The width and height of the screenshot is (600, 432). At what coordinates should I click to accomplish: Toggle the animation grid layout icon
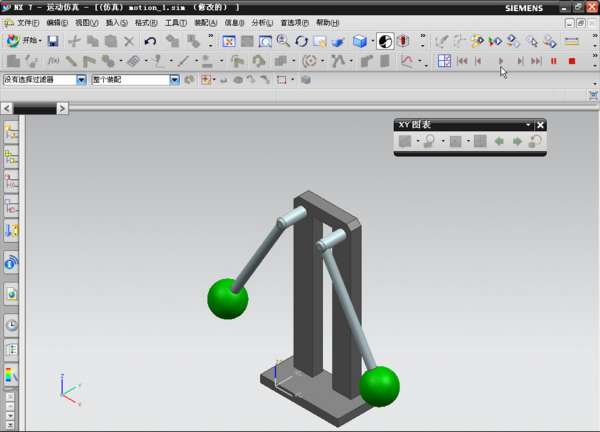click(x=445, y=61)
